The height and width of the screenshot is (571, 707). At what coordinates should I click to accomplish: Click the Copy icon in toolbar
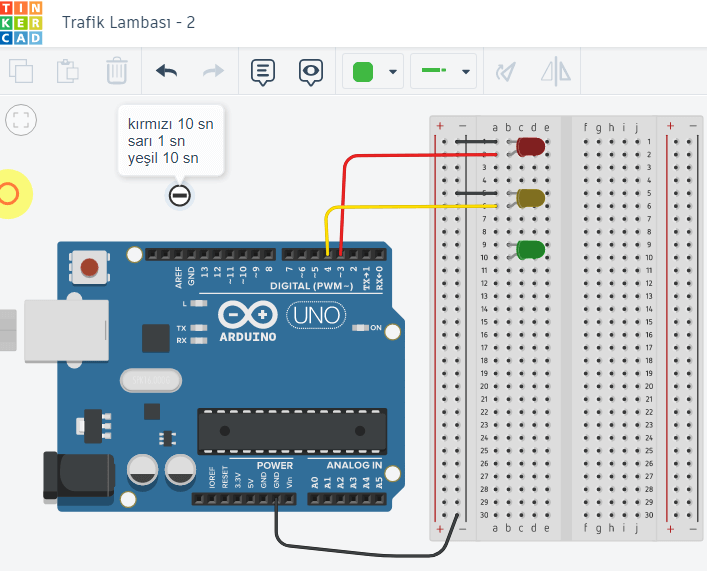21,72
